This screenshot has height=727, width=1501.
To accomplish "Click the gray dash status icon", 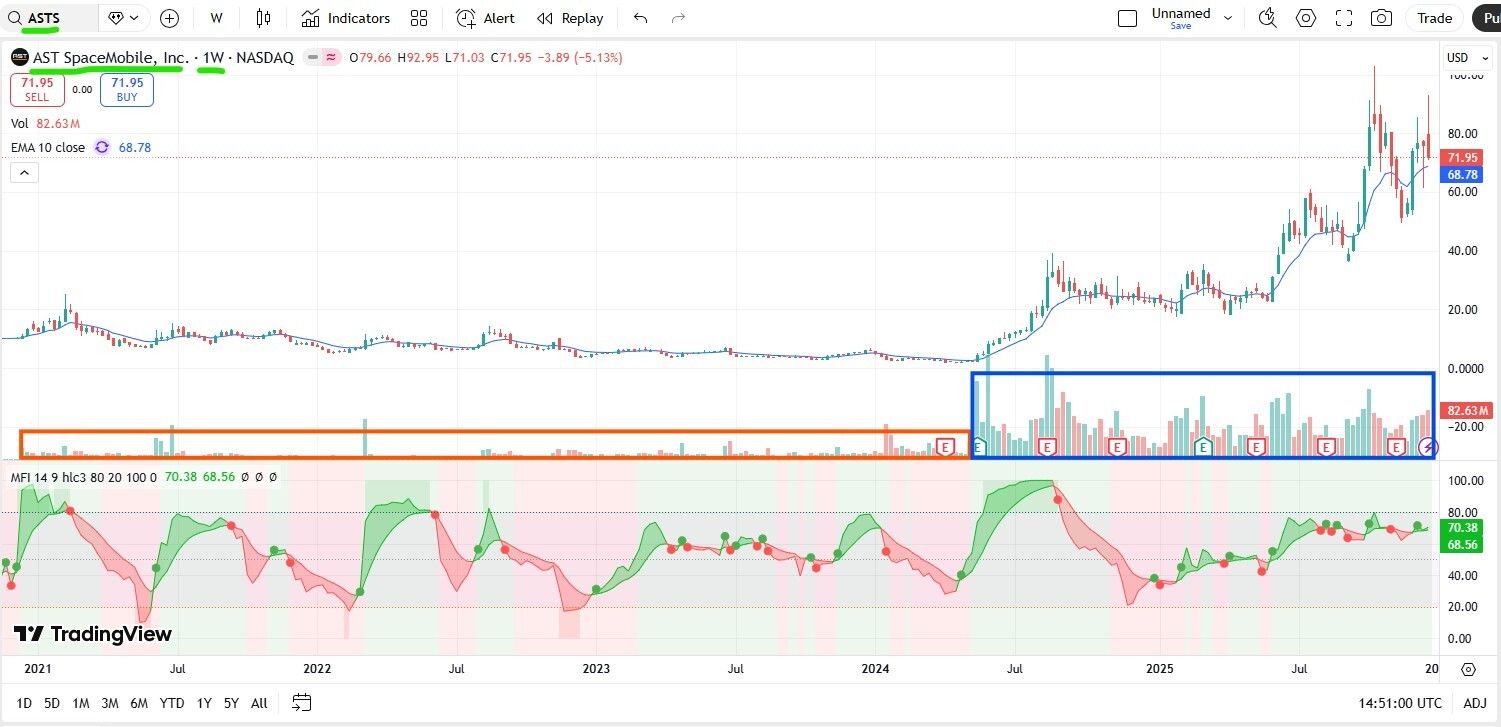I will pos(313,58).
